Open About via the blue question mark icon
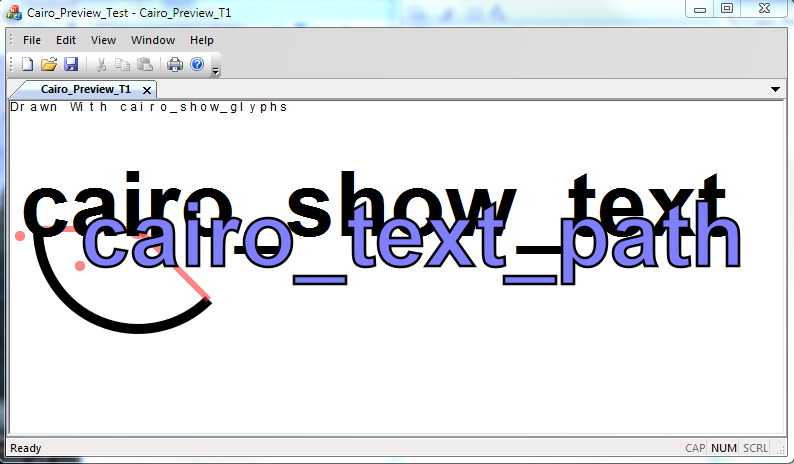794x464 pixels. click(x=197, y=64)
